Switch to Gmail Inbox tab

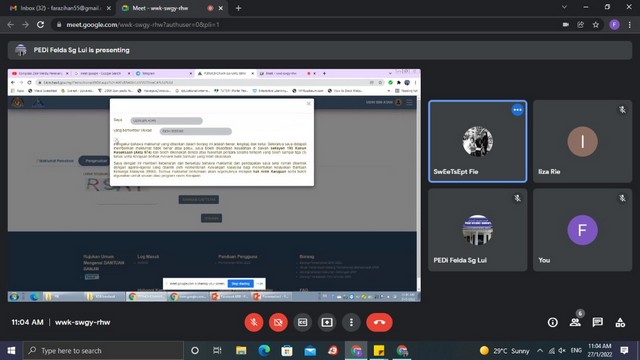coord(60,8)
